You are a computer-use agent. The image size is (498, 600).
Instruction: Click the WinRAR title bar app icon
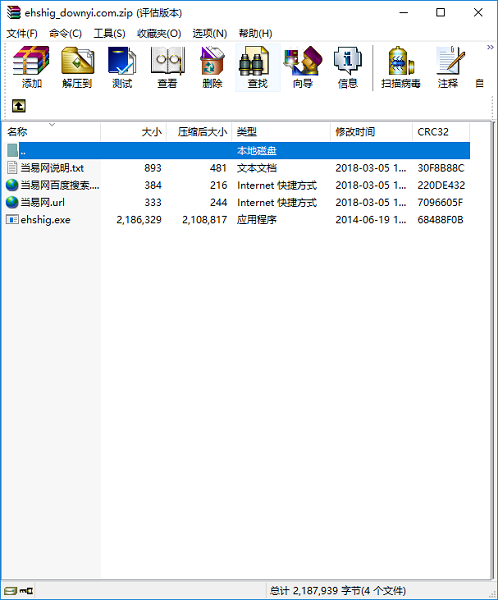click(13, 13)
